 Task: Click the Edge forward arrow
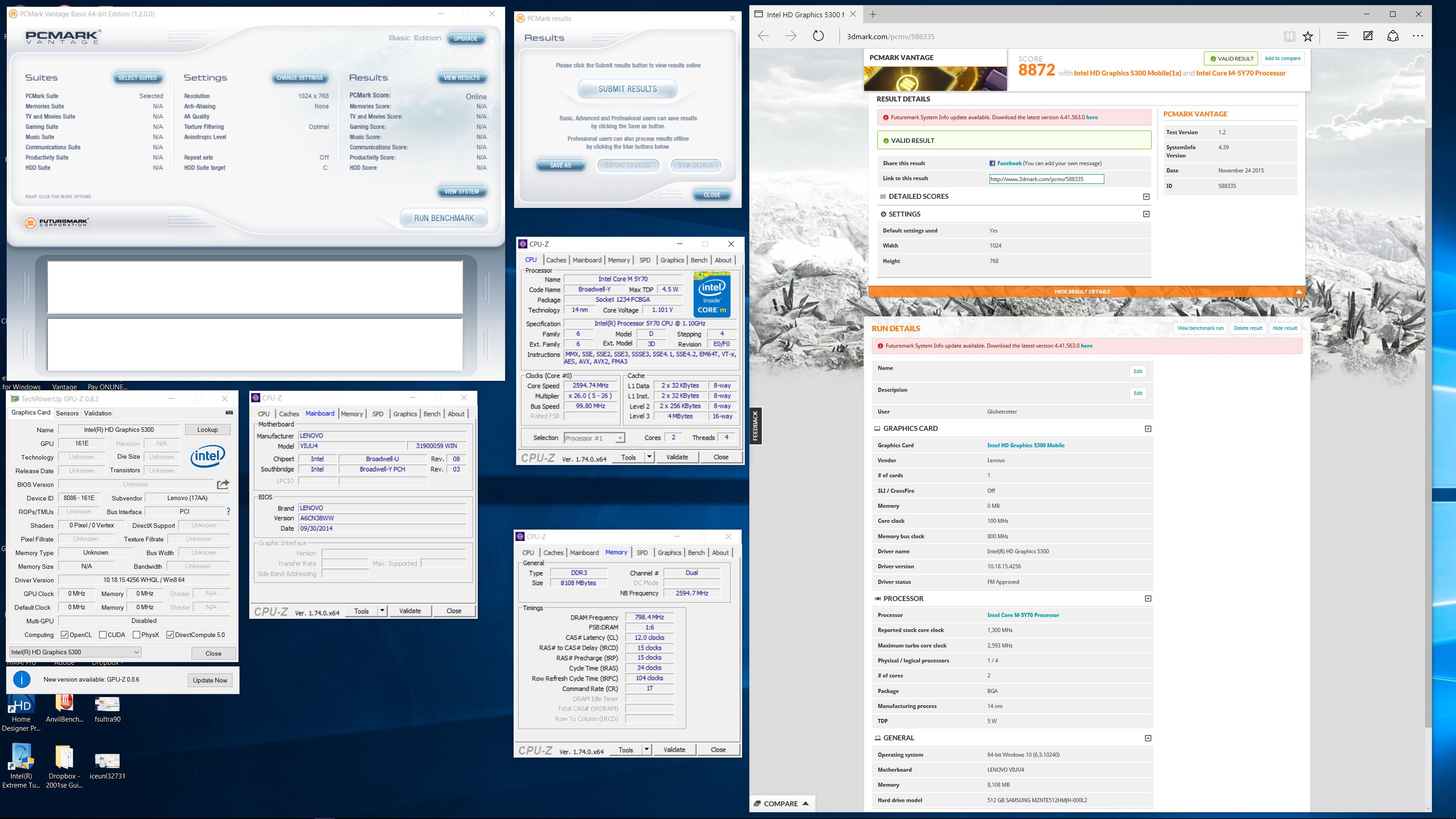point(791,36)
